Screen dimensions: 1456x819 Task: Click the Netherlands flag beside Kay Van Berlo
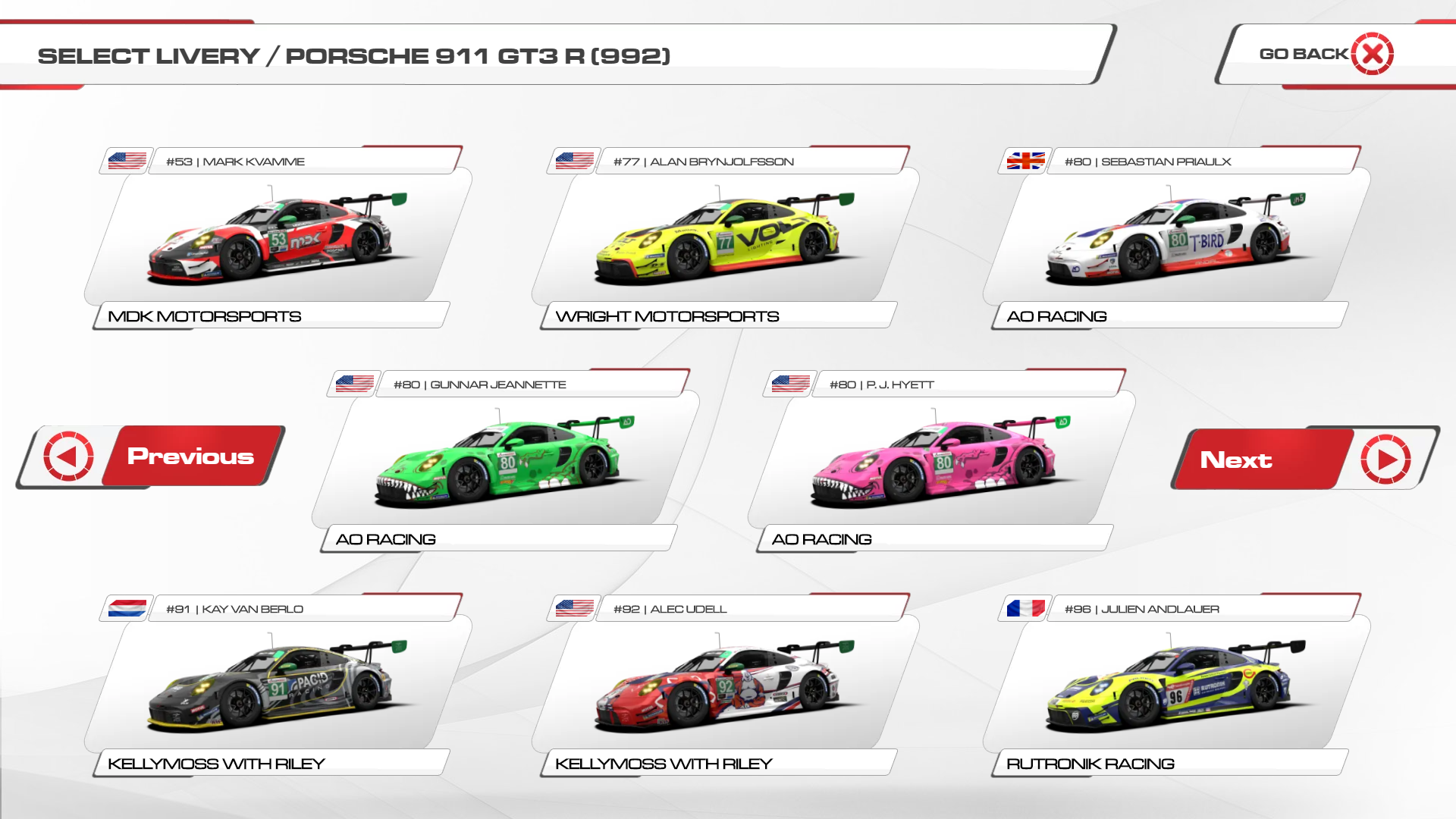coord(127,608)
